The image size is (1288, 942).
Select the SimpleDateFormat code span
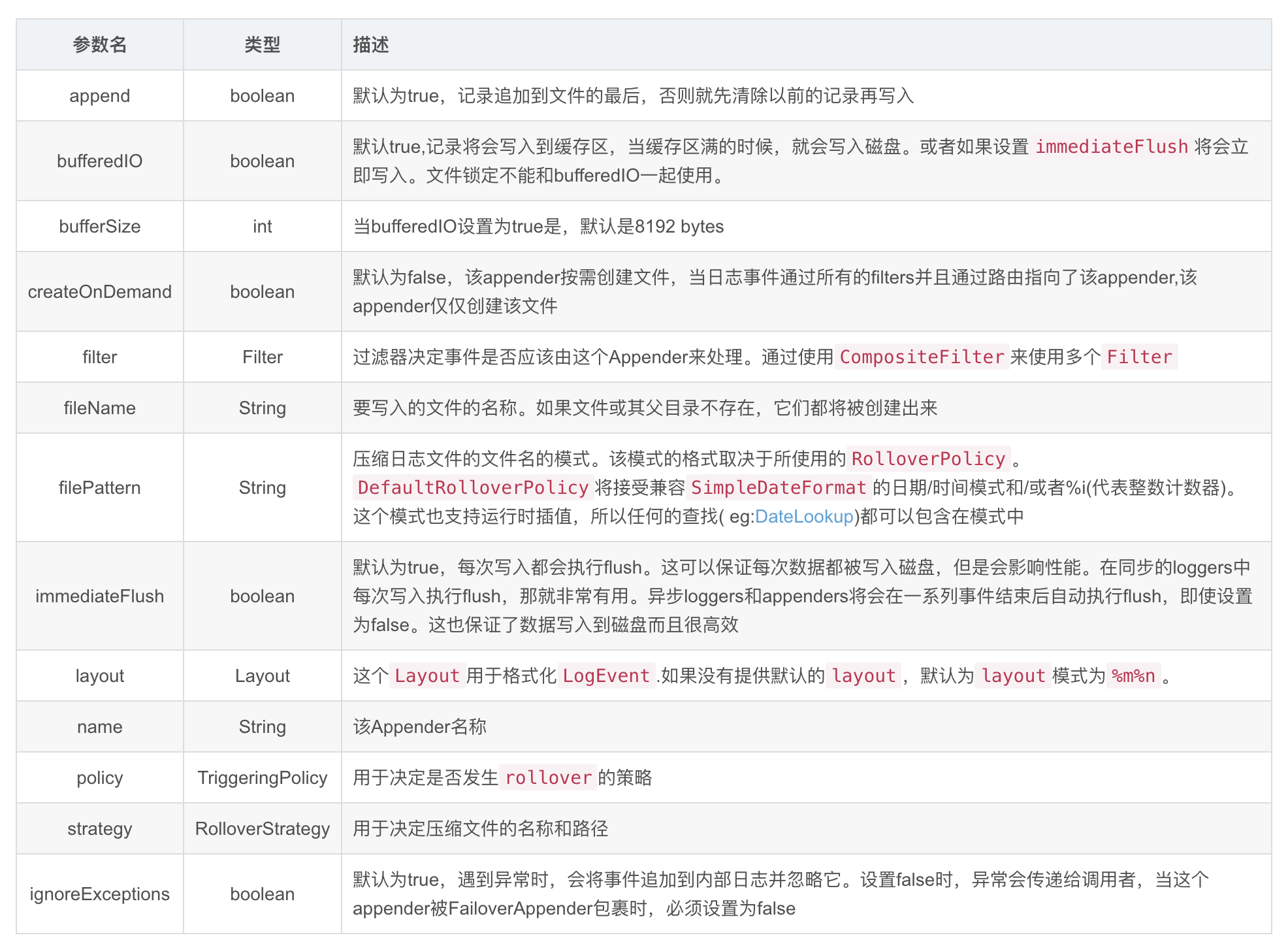pyautogui.click(x=777, y=487)
